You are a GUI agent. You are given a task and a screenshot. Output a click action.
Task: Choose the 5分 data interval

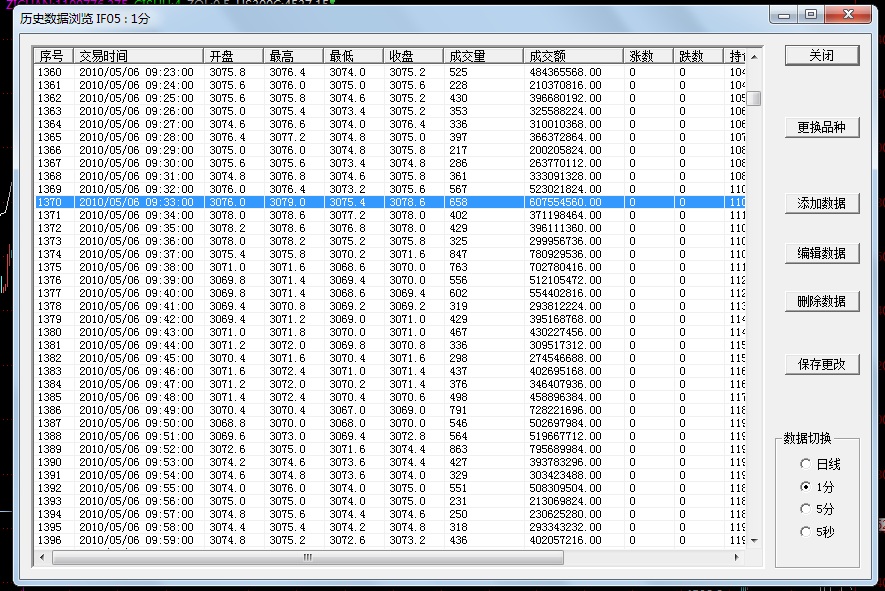806,510
